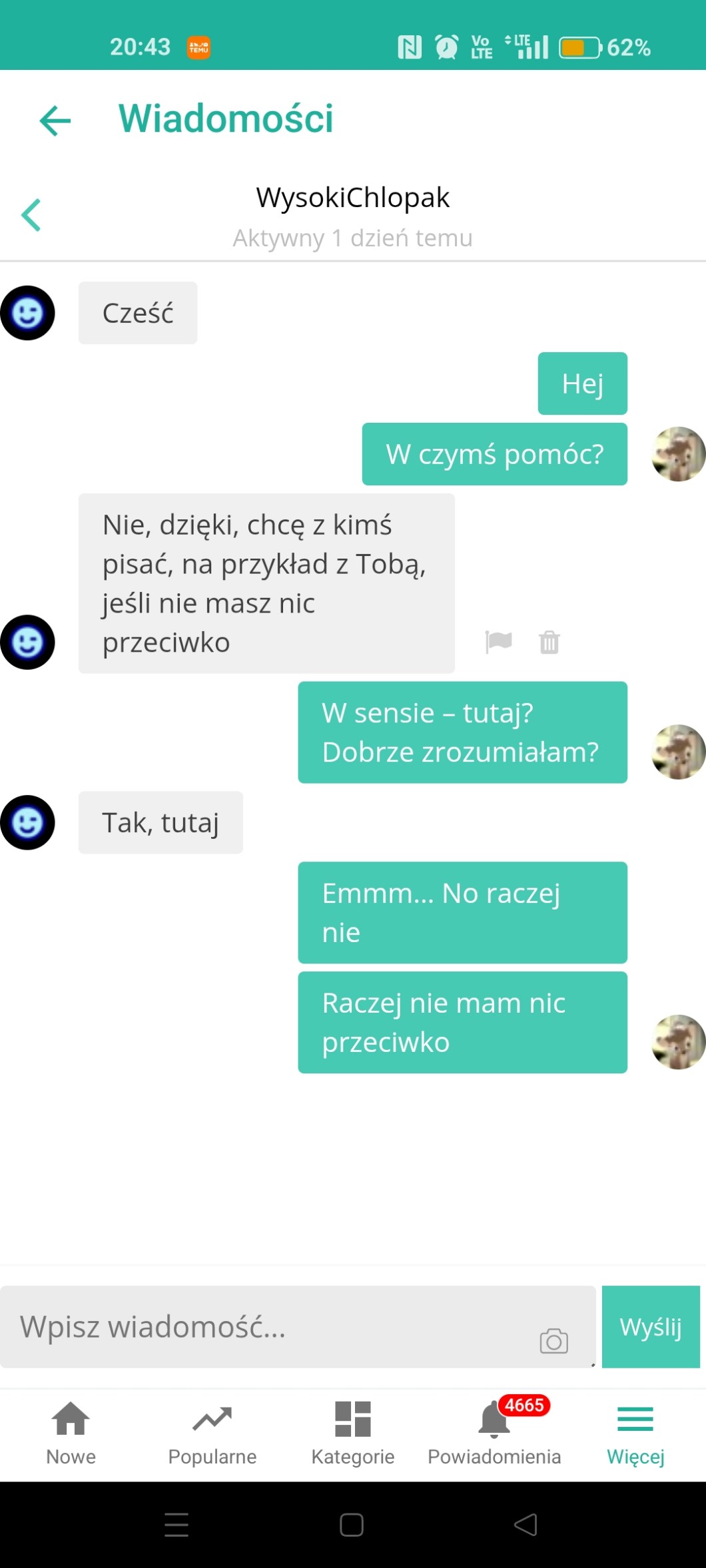Attach photo via camera icon
Viewport: 706px width, 1568px height.
(x=554, y=1341)
